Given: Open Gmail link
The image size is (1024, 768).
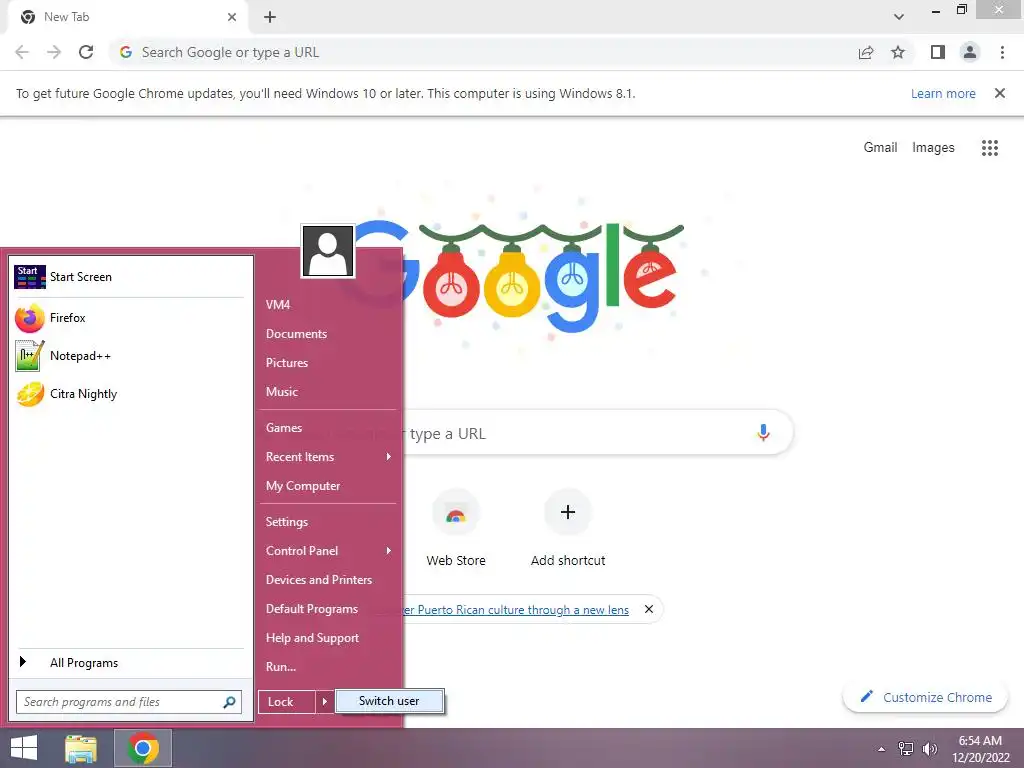Looking at the screenshot, I should coord(880,148).
